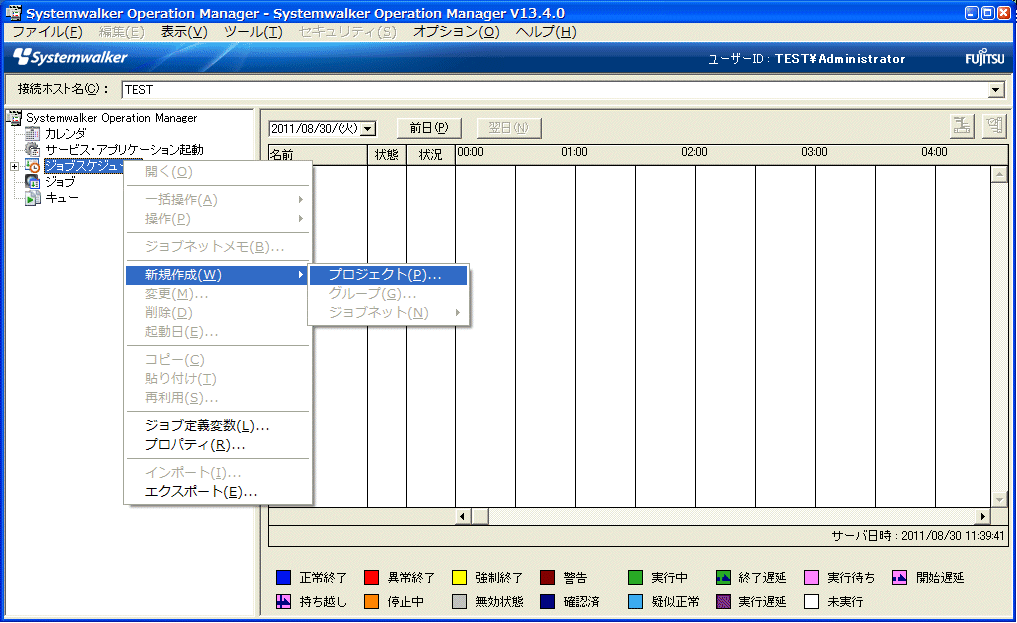Image resolution: width=1017 pixels, height=623 pixels.
Task: Click the vertical scrollbar down arrow
Action: [x=999, y=499]
